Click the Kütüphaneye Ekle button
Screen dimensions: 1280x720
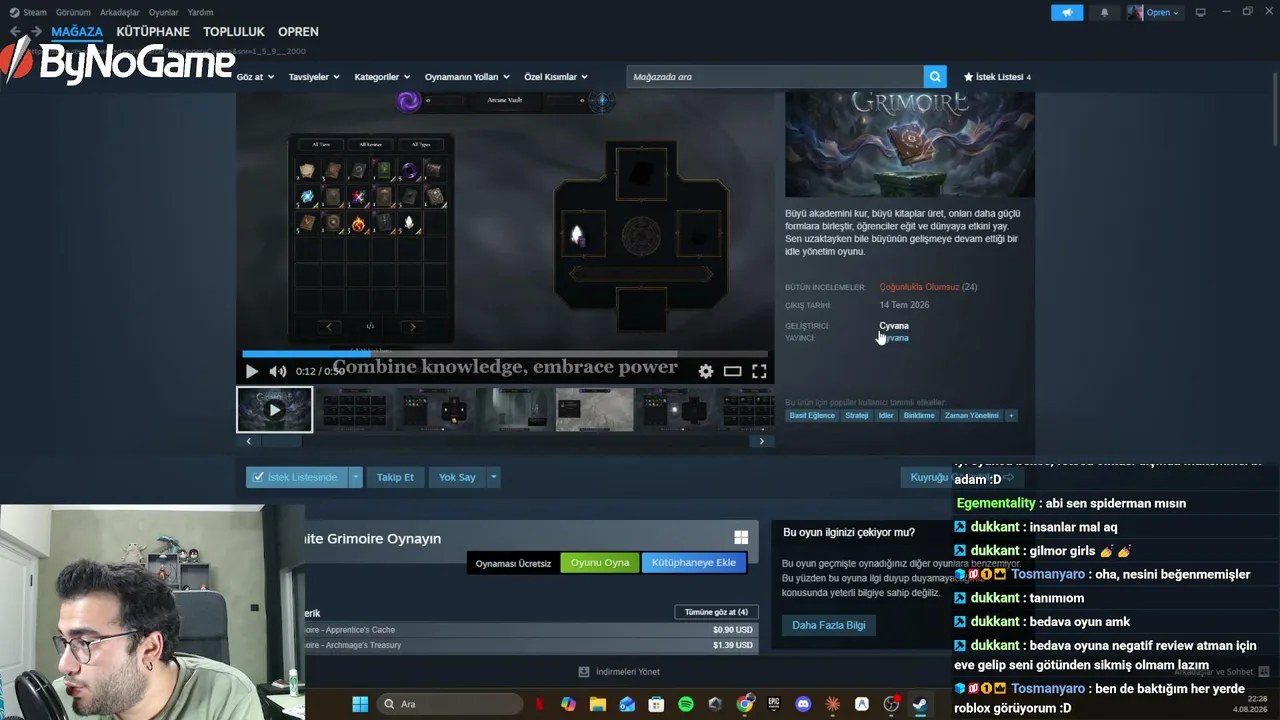(x=694, y=563)
